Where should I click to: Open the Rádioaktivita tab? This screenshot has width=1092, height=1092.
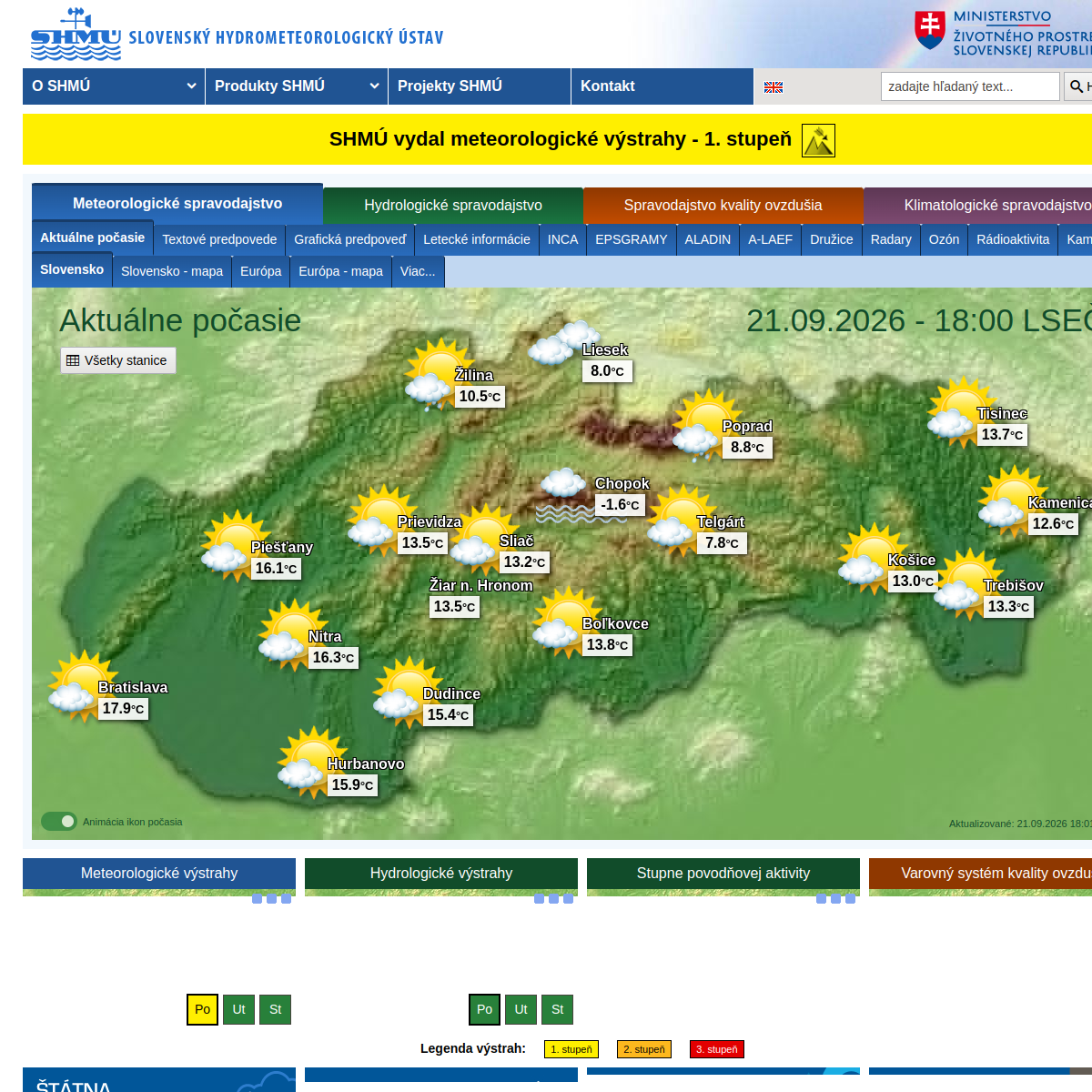pos(1013,239)
